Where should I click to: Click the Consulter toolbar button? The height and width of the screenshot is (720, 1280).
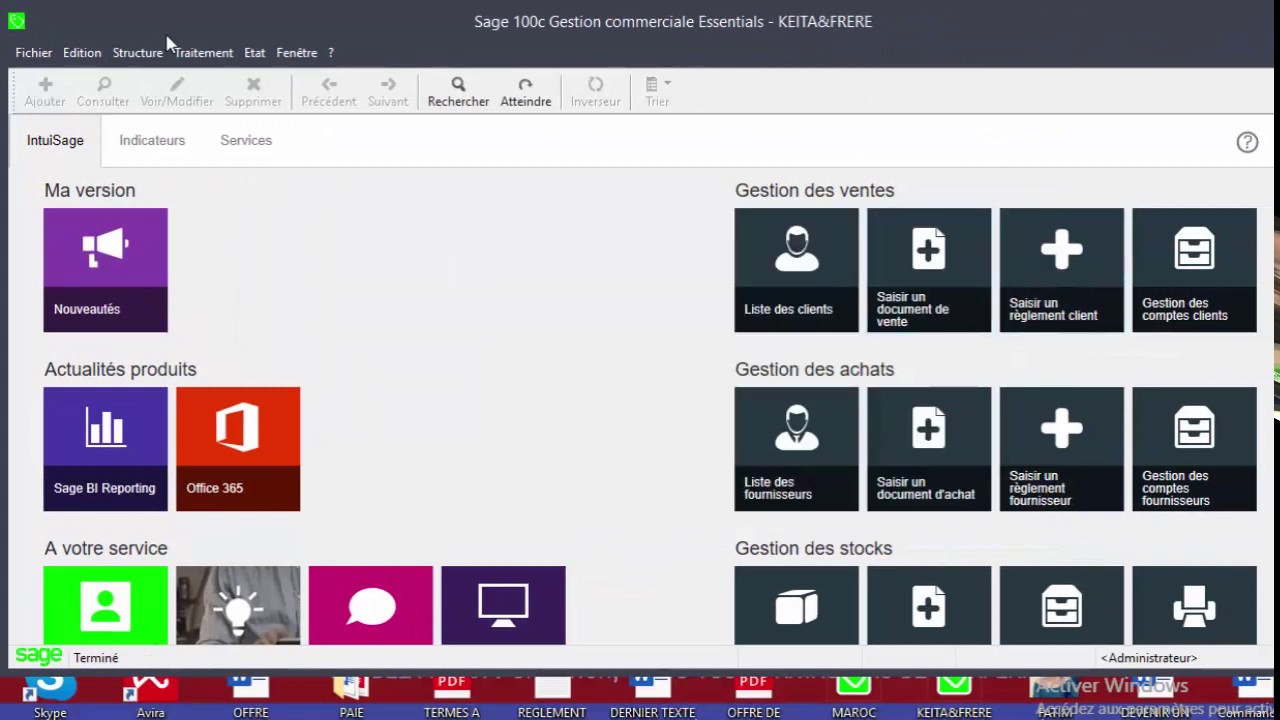point(103,92)
